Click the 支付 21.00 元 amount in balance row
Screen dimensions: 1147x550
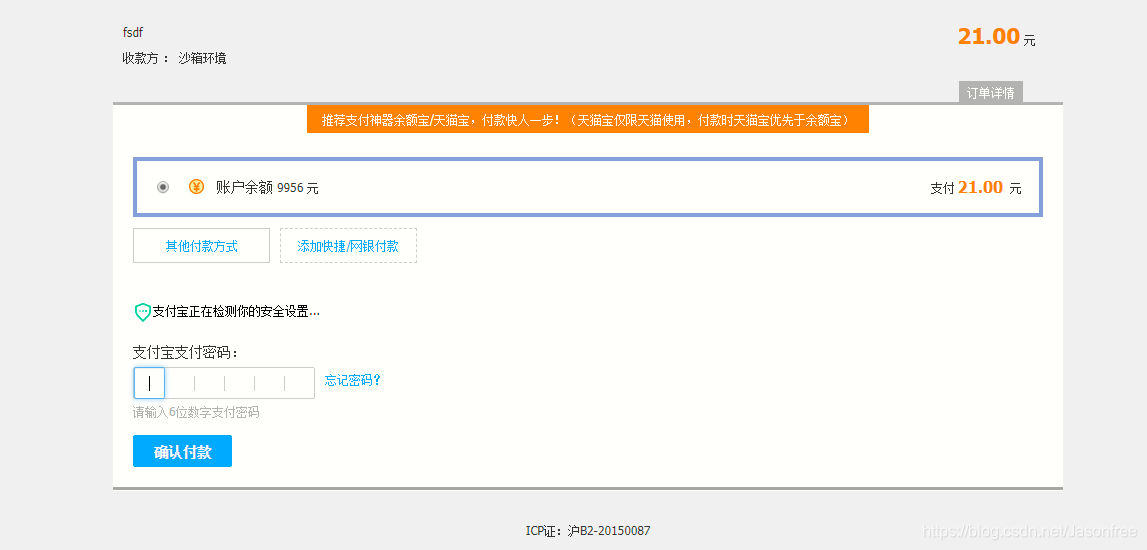pyautogui.click(x=976, y=188)
